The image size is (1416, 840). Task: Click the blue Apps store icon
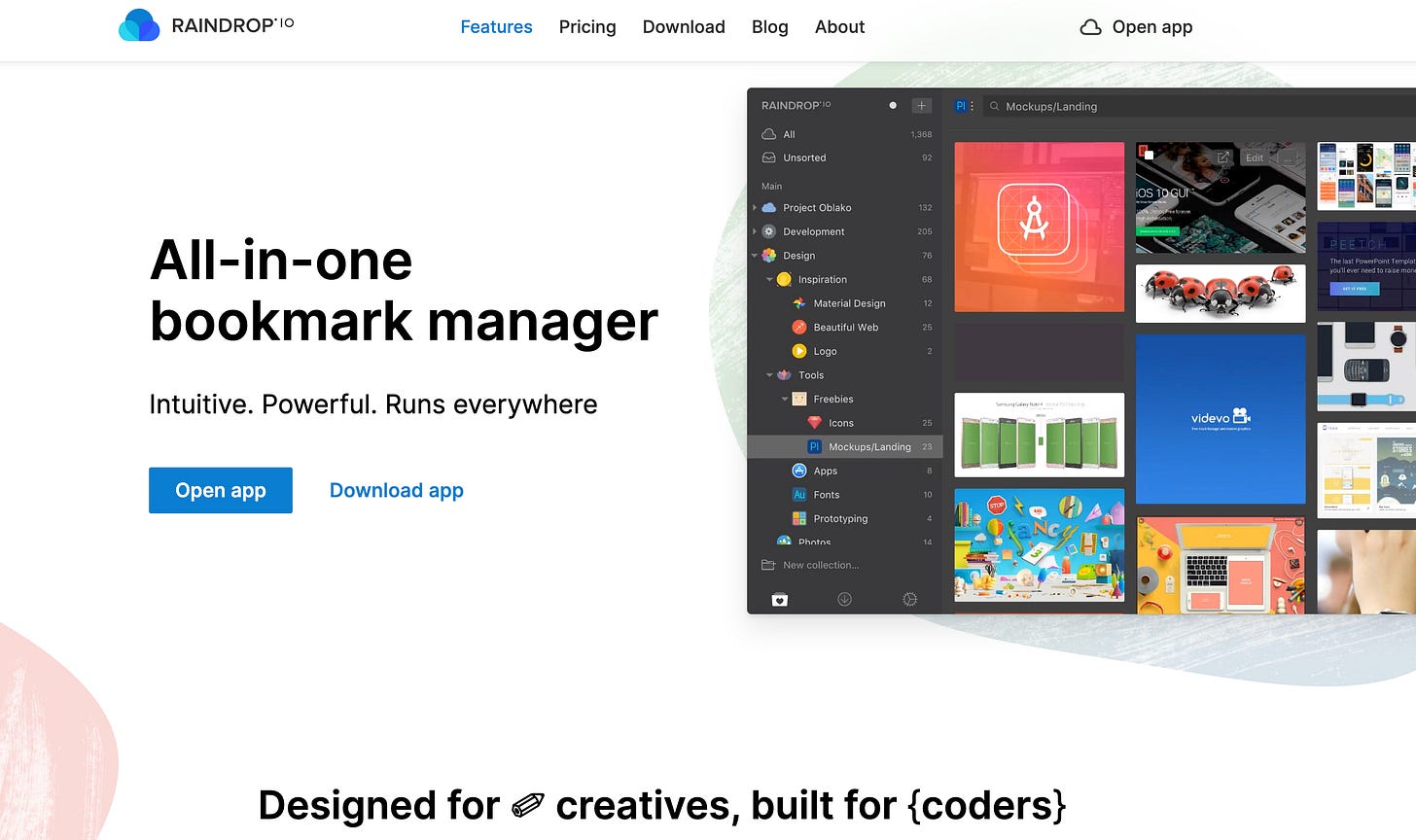799,471
